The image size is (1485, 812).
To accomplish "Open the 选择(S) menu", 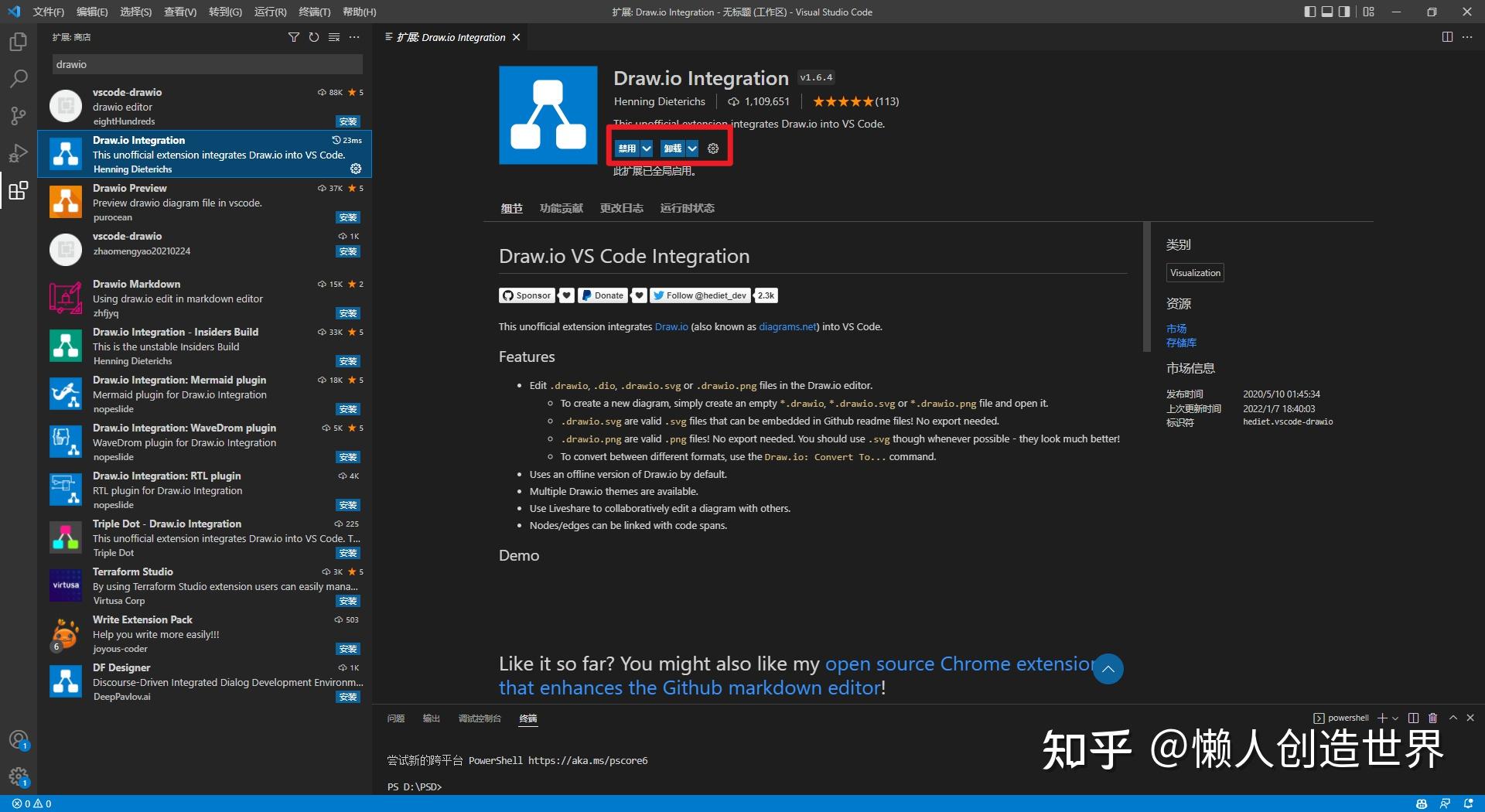I will coord(136,12).
